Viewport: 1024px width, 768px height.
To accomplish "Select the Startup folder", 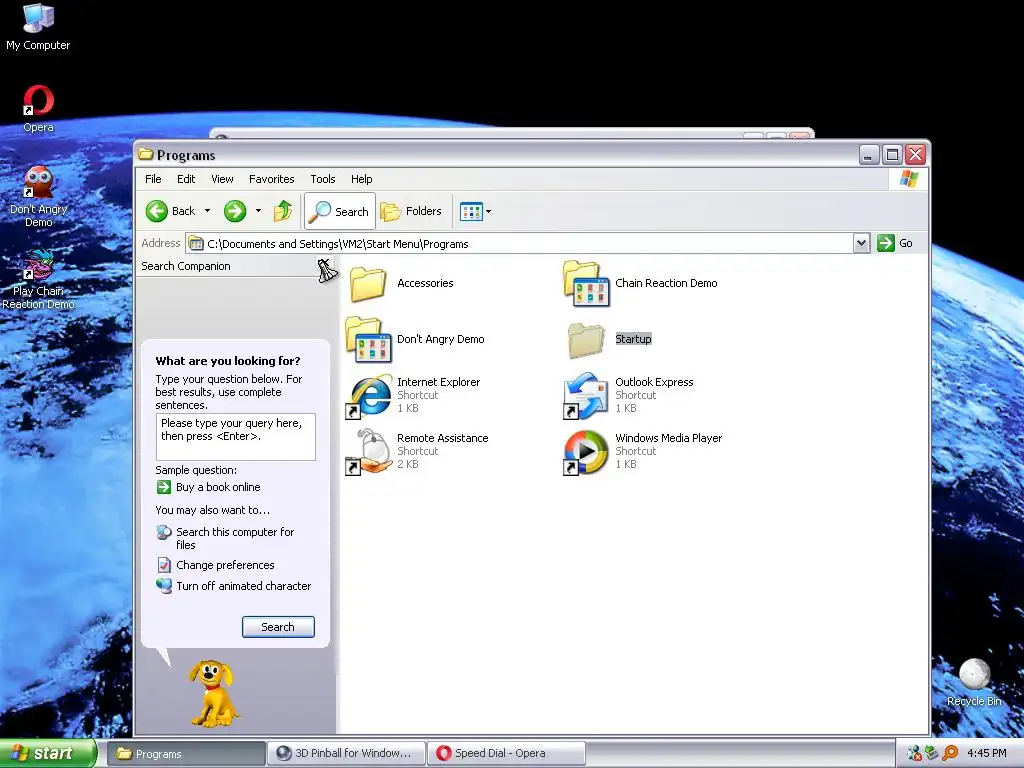I will (x=610, y=339).
